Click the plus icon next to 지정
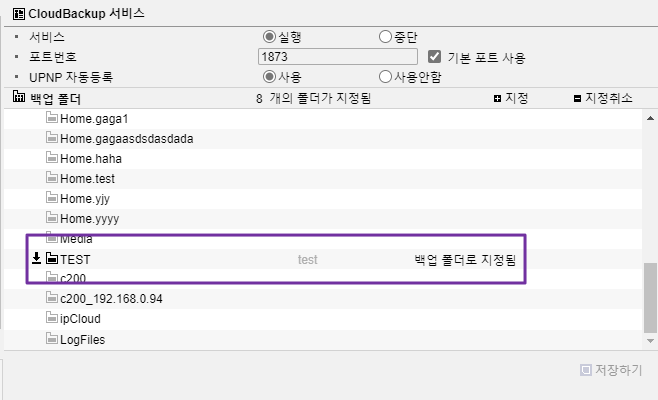This screenshot has height=400, width=658. [x=497, y=99]
